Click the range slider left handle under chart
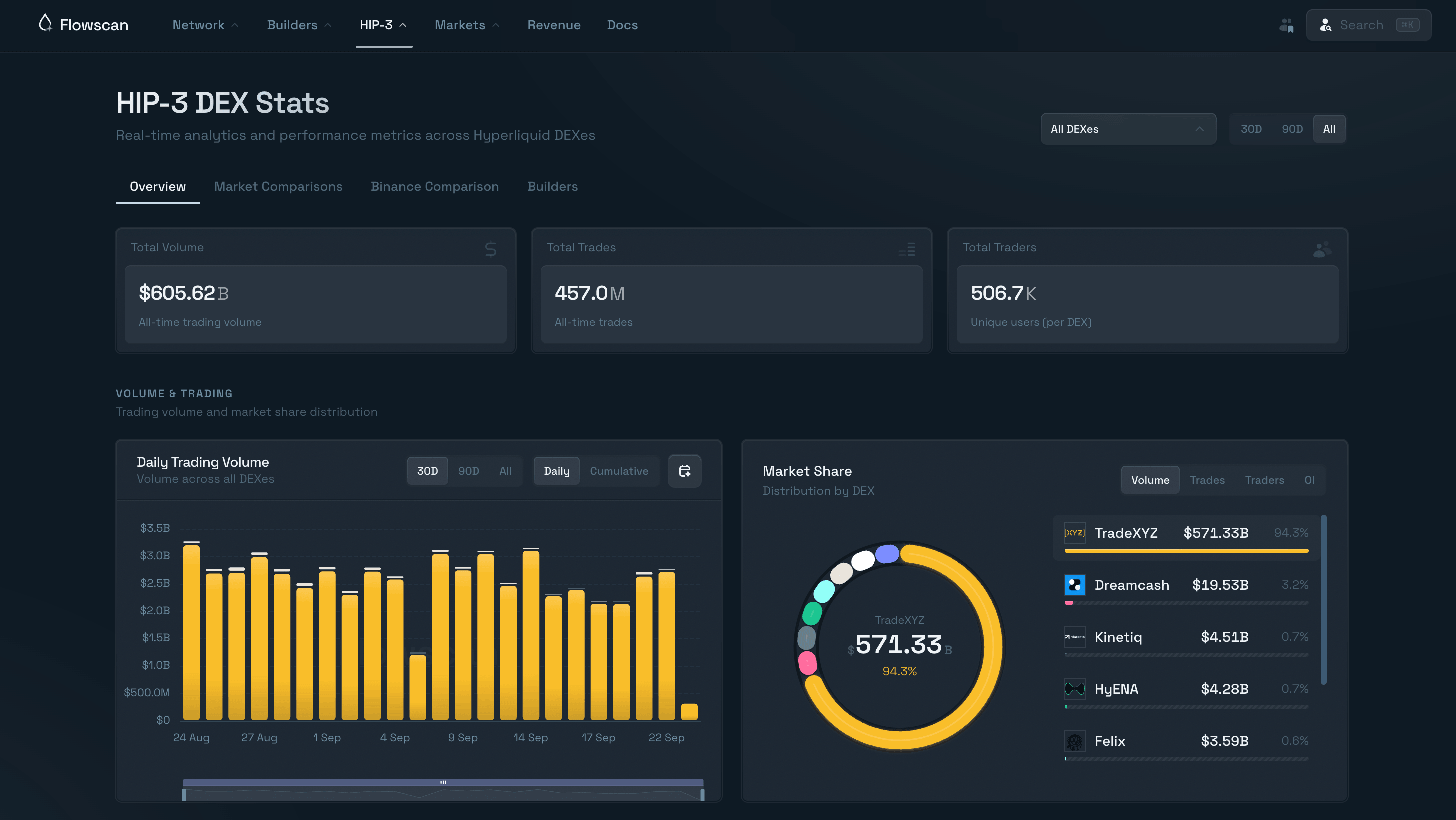Viewport: 1456px width, 820px height. 184,795
